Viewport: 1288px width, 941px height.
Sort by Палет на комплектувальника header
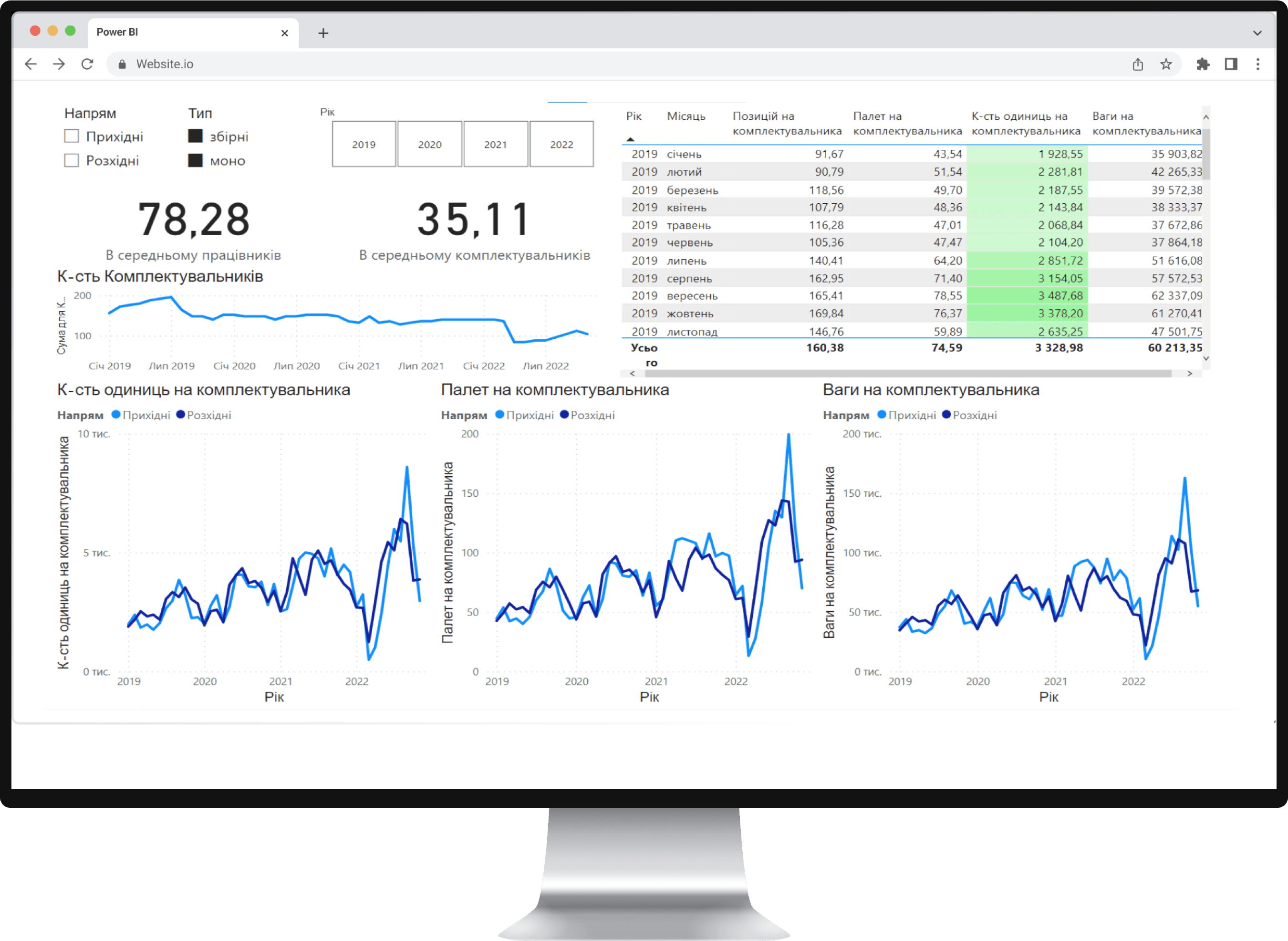pyautogui.click(x=907, y=124)
